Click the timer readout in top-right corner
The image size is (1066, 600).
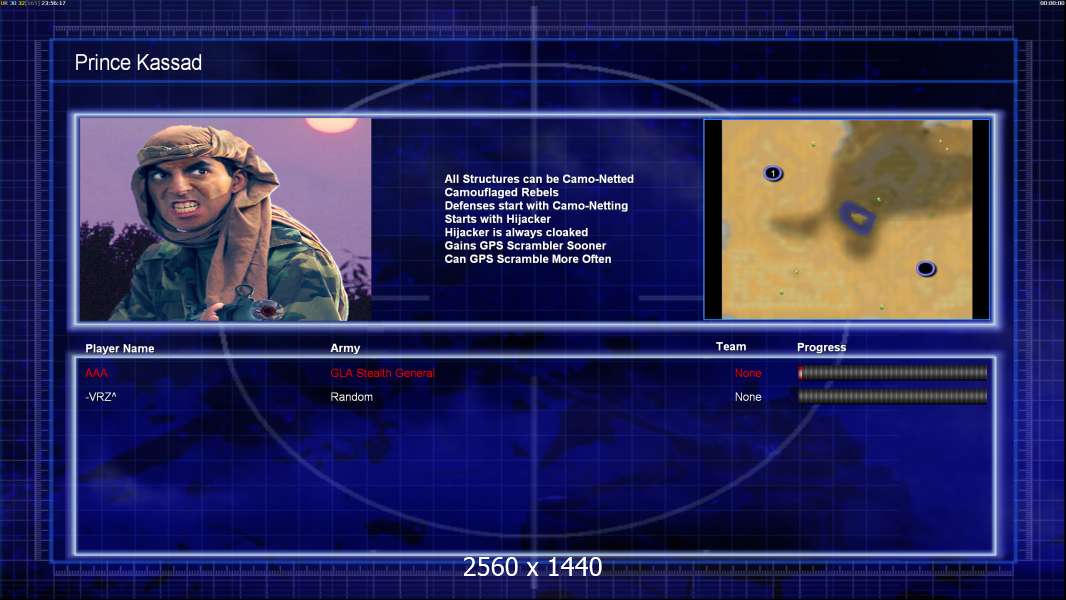(1052, 3)
